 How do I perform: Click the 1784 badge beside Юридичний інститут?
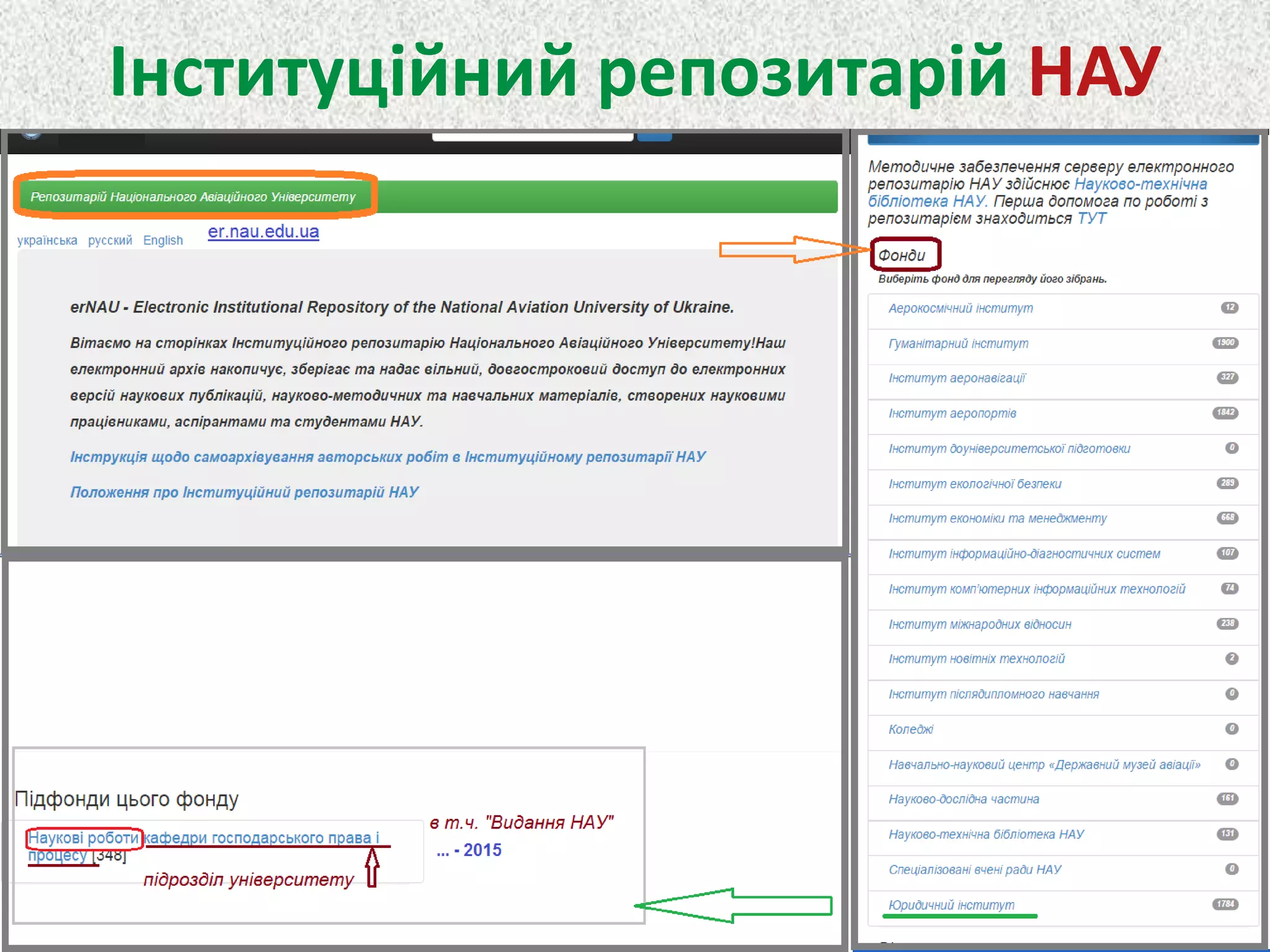tap(1225, 904)
